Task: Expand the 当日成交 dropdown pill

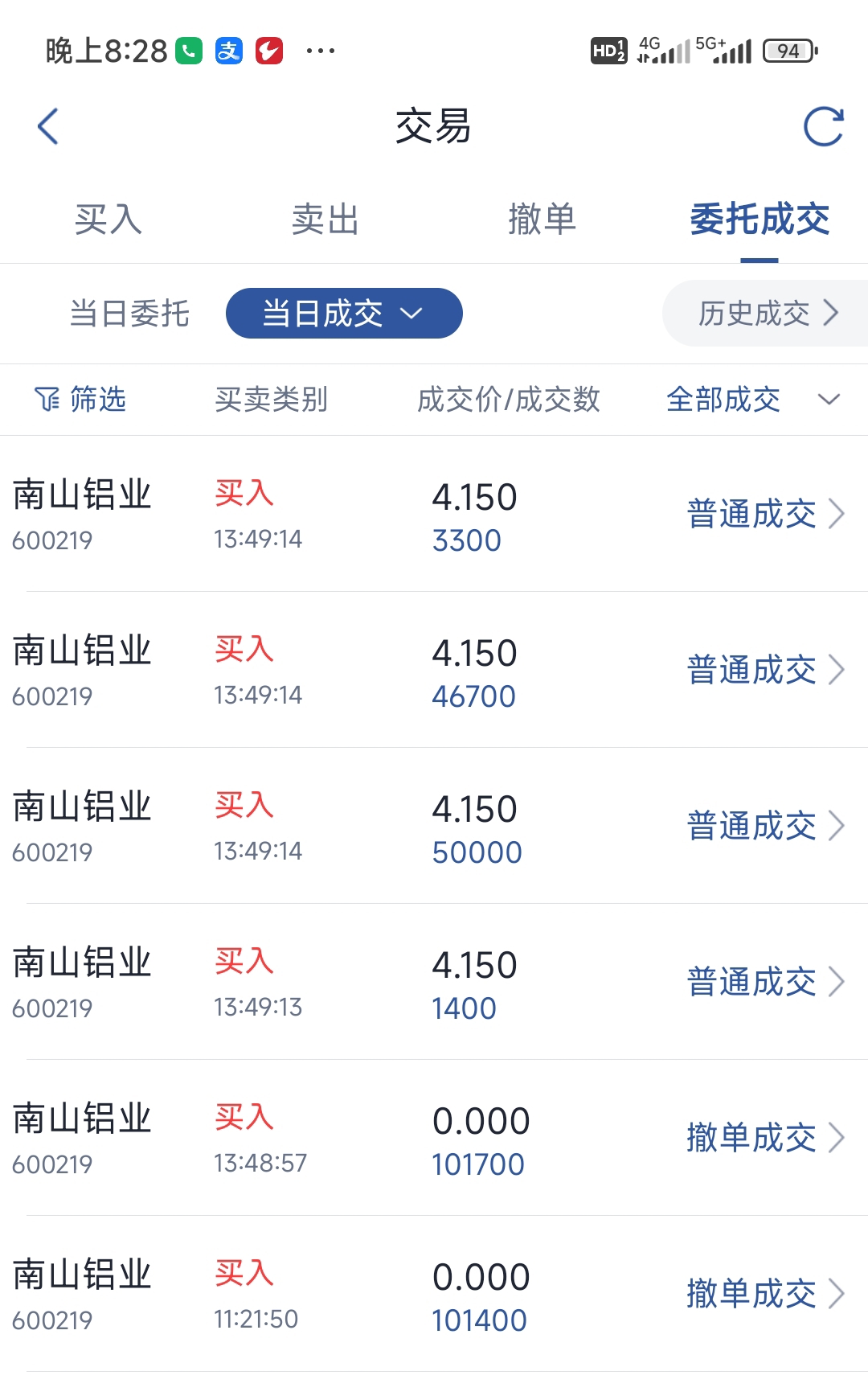Action: (344, 313)
